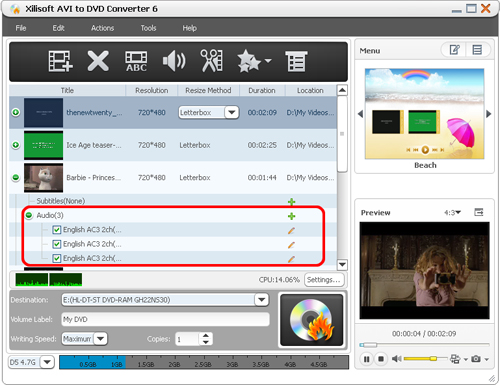Toggle second English AC3 2ch checkbox

pyautogui.click(x=57, y=244)
